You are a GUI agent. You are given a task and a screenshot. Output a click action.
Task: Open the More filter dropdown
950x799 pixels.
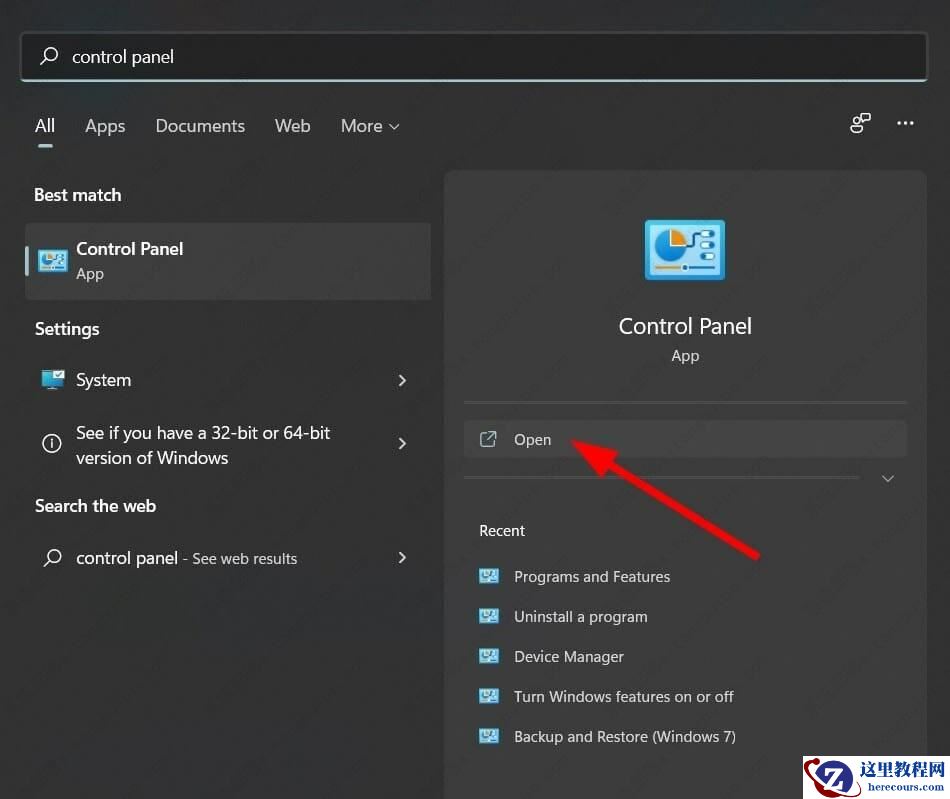pyautogui.click(x=369, y=126)
